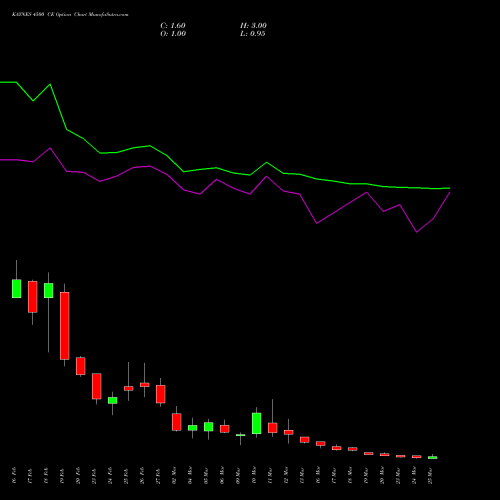Click the green candlestick for 05 Mar
This screenshot has width=500, height=500.
209,427
